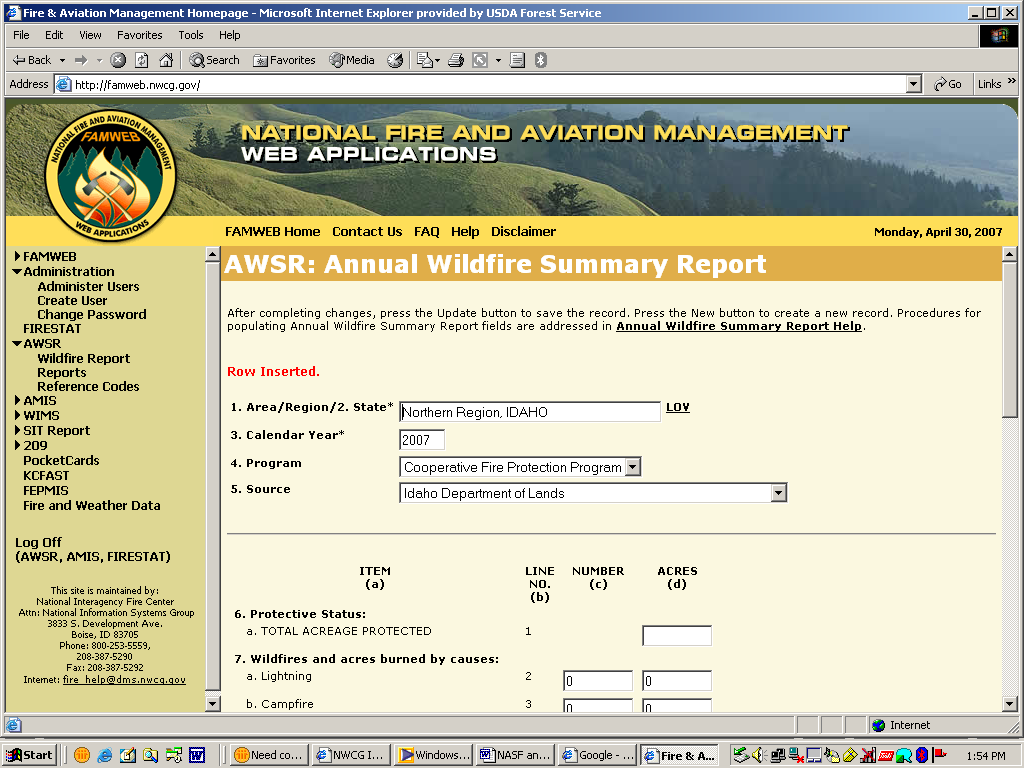
Task: Open Reference Codes under AWSR
Action: [88, 386]
